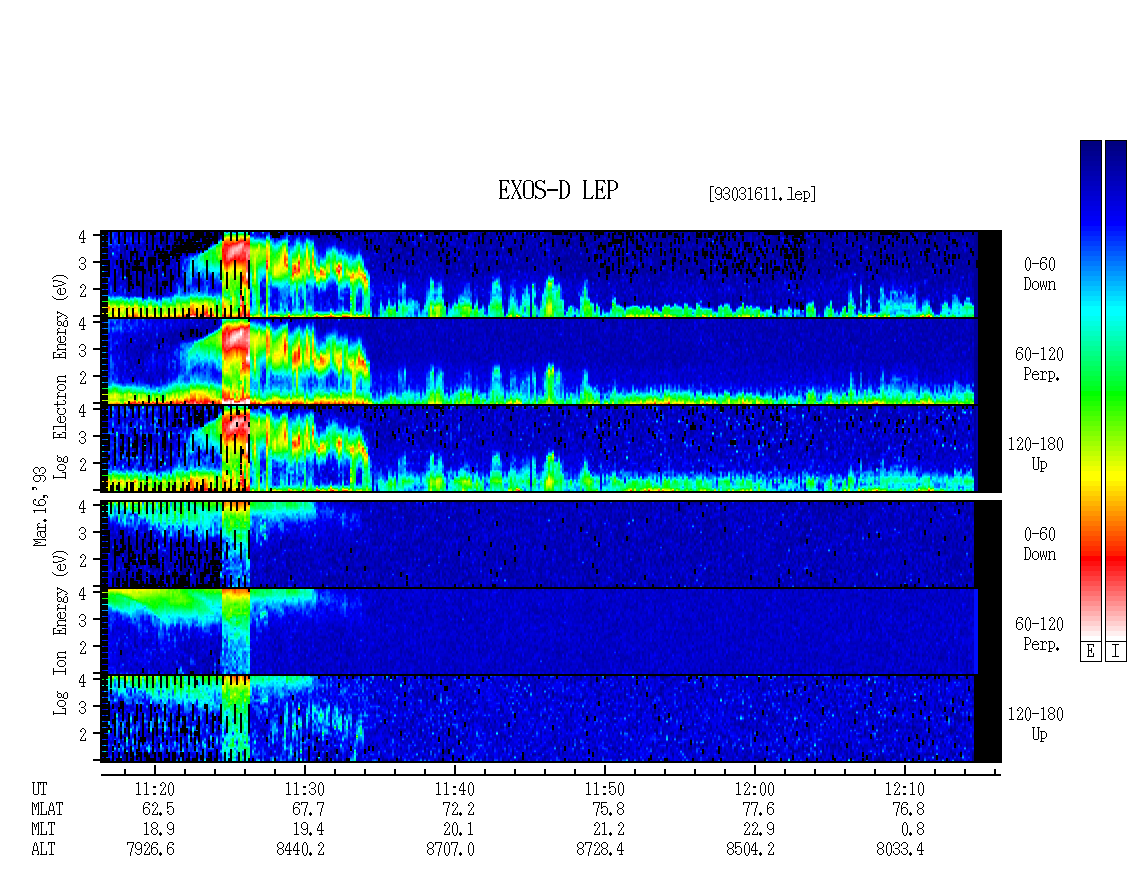
Task: Select the 11:50 UT time tick label
Action: coord(604,789)
